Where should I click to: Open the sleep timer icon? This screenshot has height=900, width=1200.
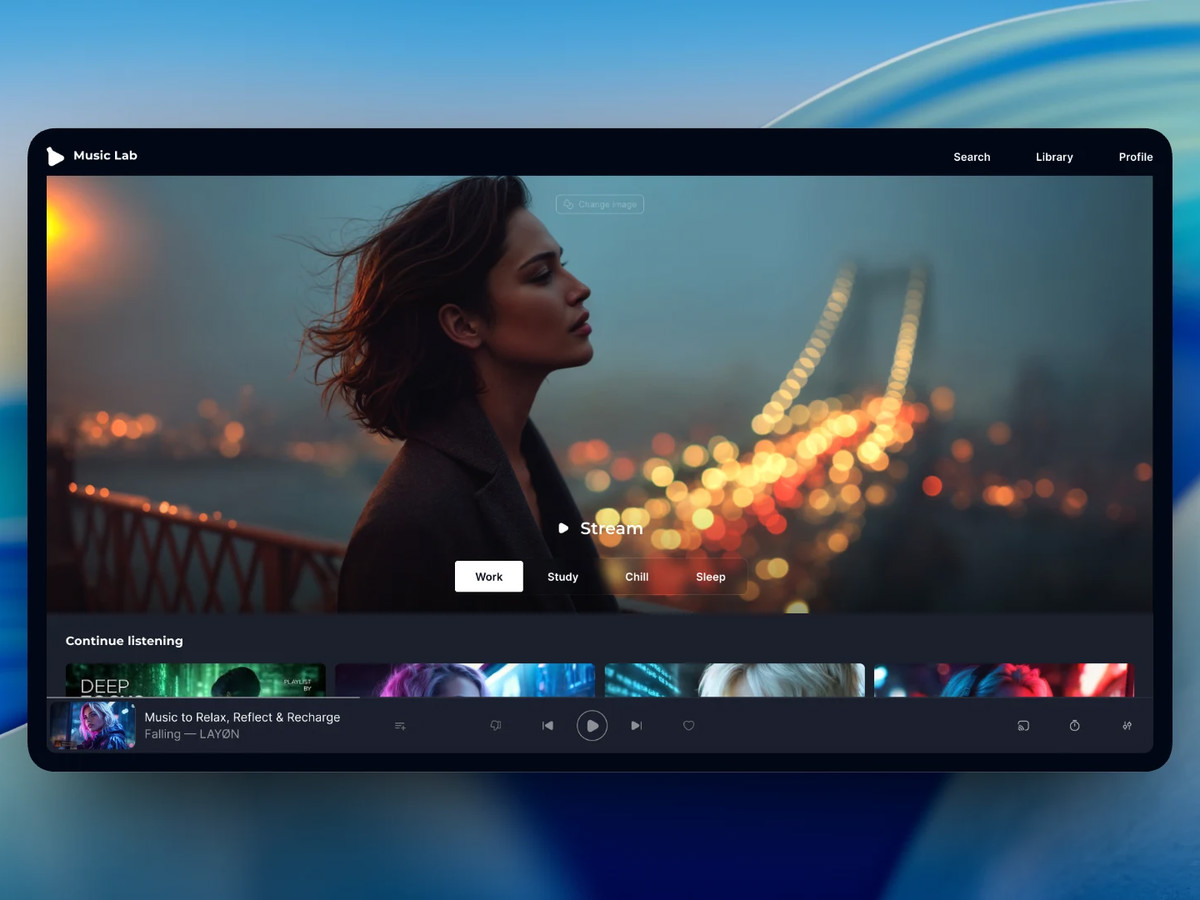(x=1075, y=726)
